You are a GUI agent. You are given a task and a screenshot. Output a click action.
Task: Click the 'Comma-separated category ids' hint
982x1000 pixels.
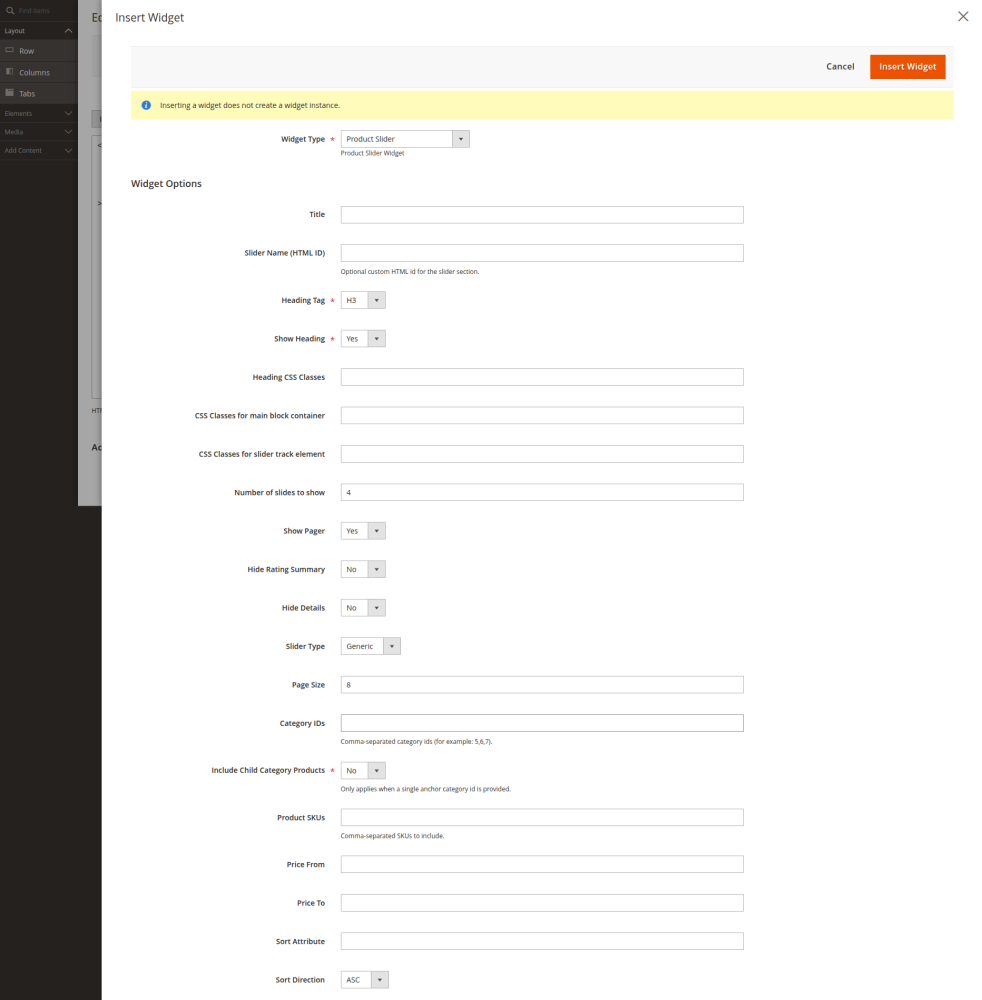(416, 742)
